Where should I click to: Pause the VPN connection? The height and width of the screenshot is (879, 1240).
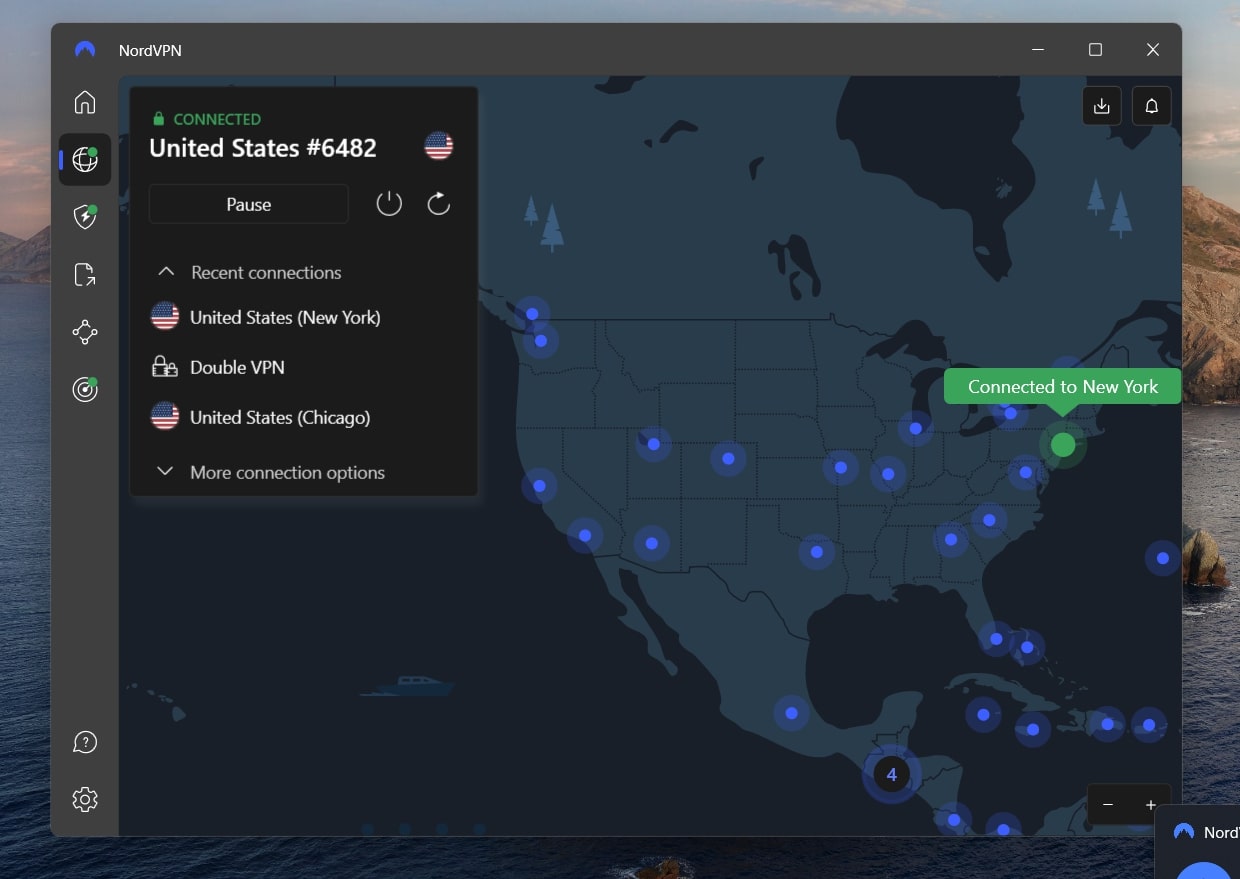tap(248, 203)
